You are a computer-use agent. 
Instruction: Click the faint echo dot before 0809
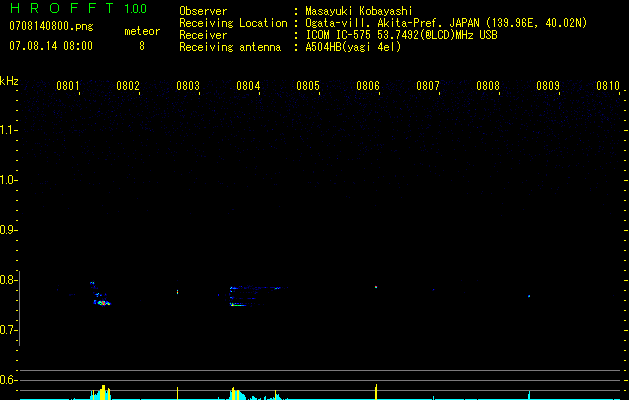[x=529, y=296]
